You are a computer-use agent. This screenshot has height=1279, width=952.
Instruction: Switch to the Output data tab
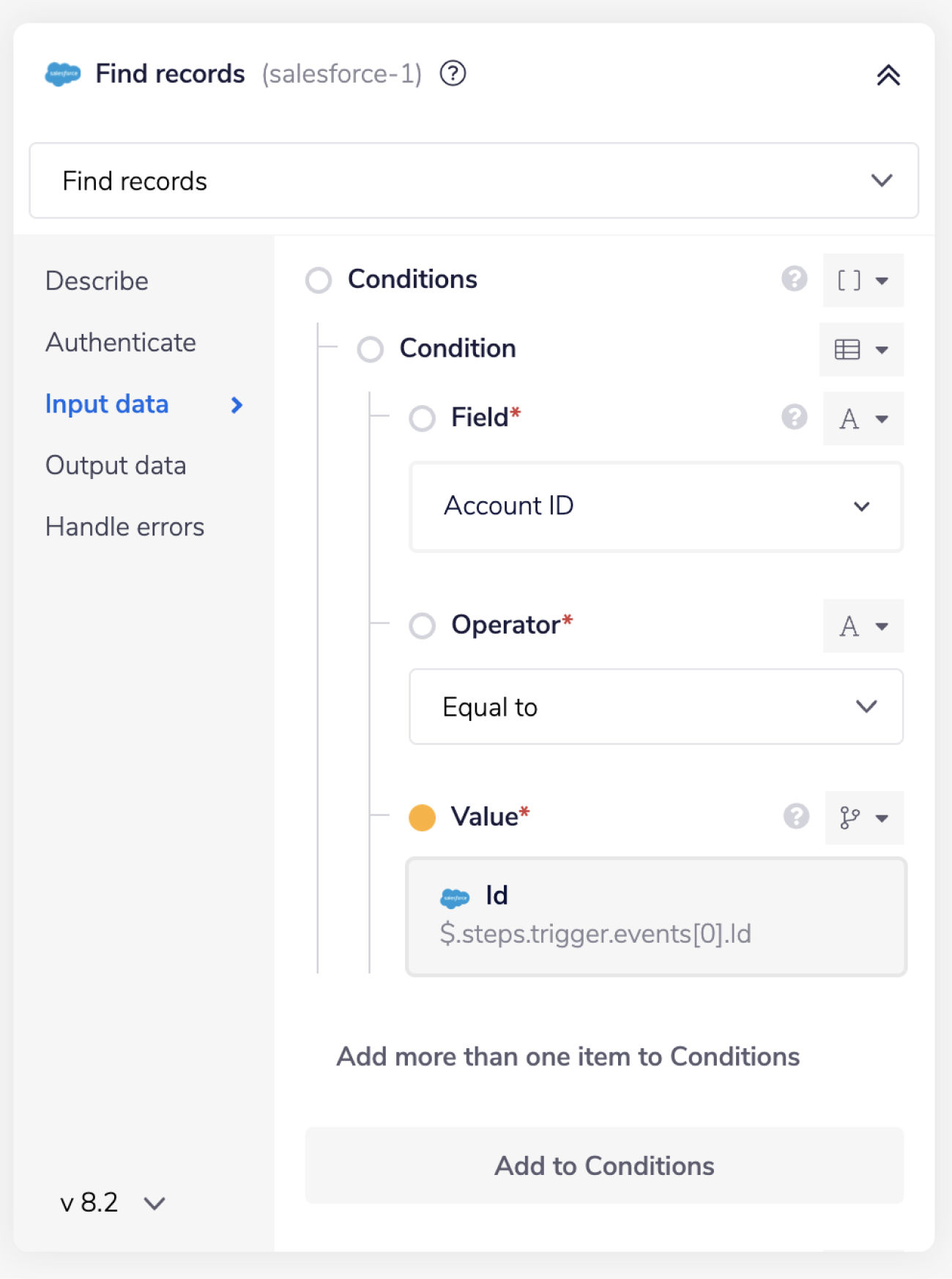coord(116,466)
